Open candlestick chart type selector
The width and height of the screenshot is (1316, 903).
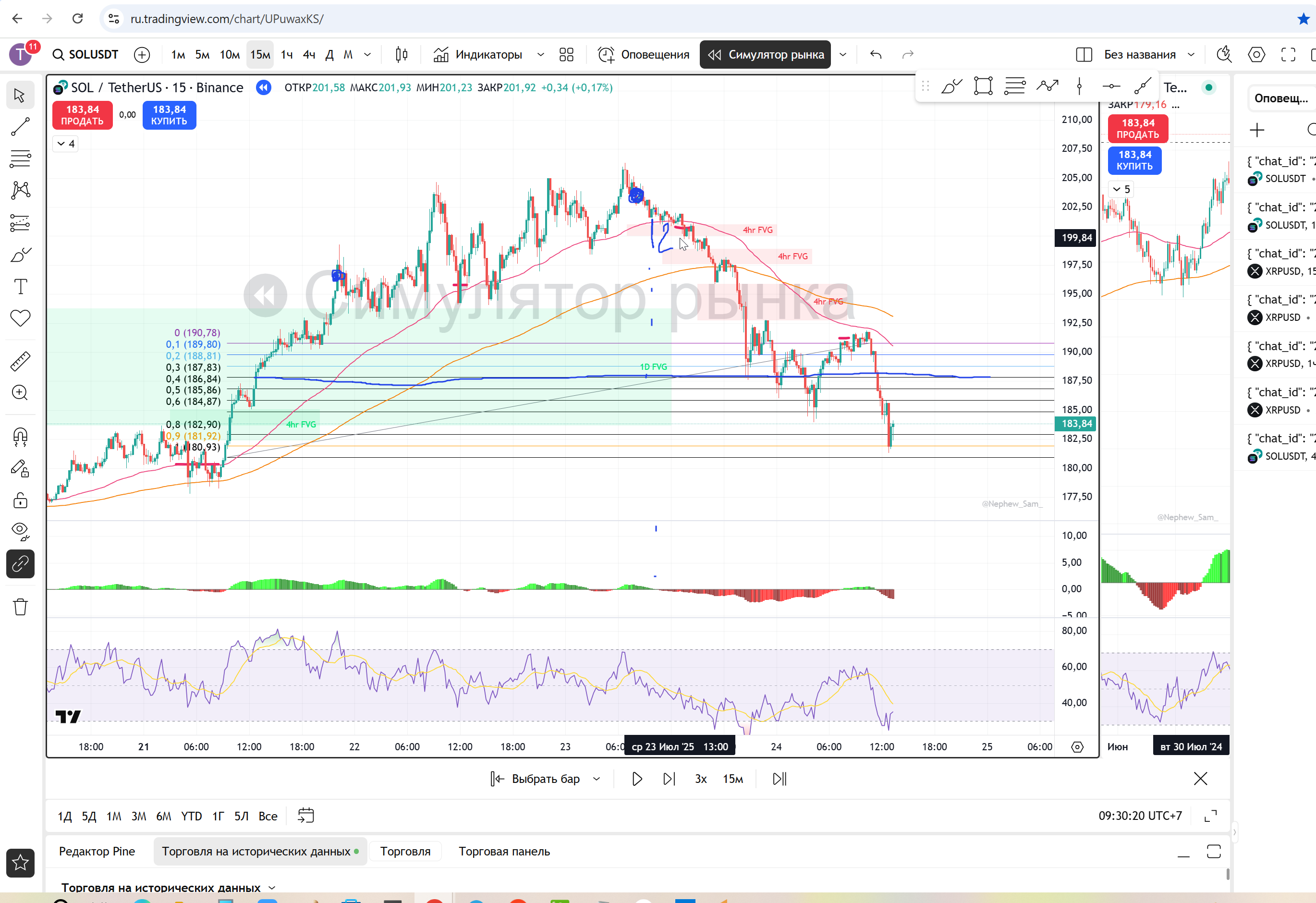pyautogui.click(x=402, y=54)
